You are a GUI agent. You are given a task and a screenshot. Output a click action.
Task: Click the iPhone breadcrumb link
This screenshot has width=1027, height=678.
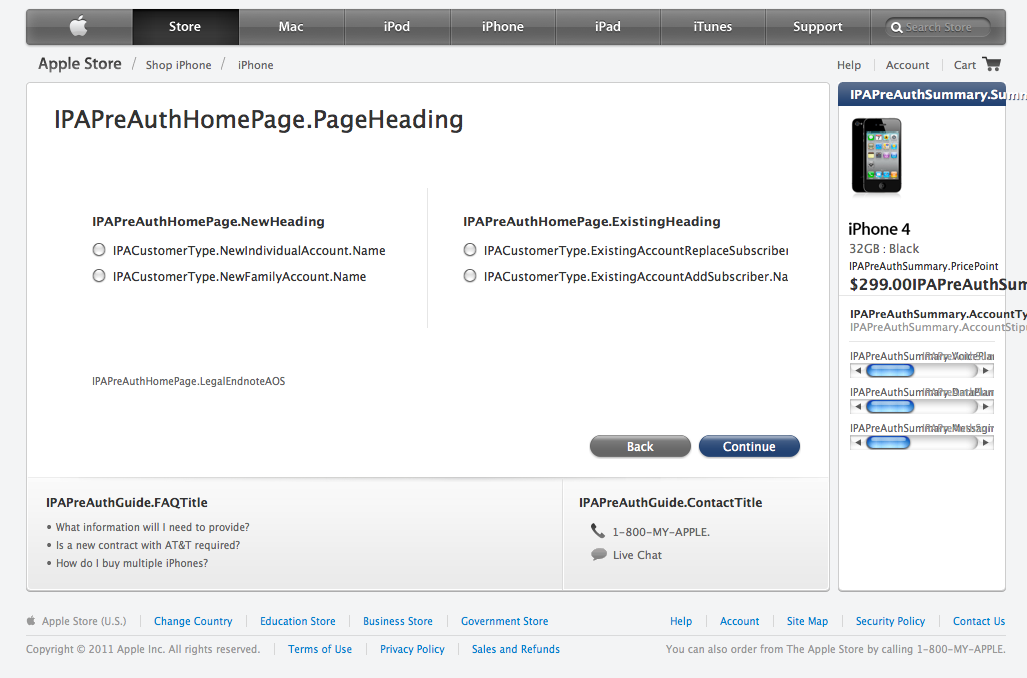(255, 65)
